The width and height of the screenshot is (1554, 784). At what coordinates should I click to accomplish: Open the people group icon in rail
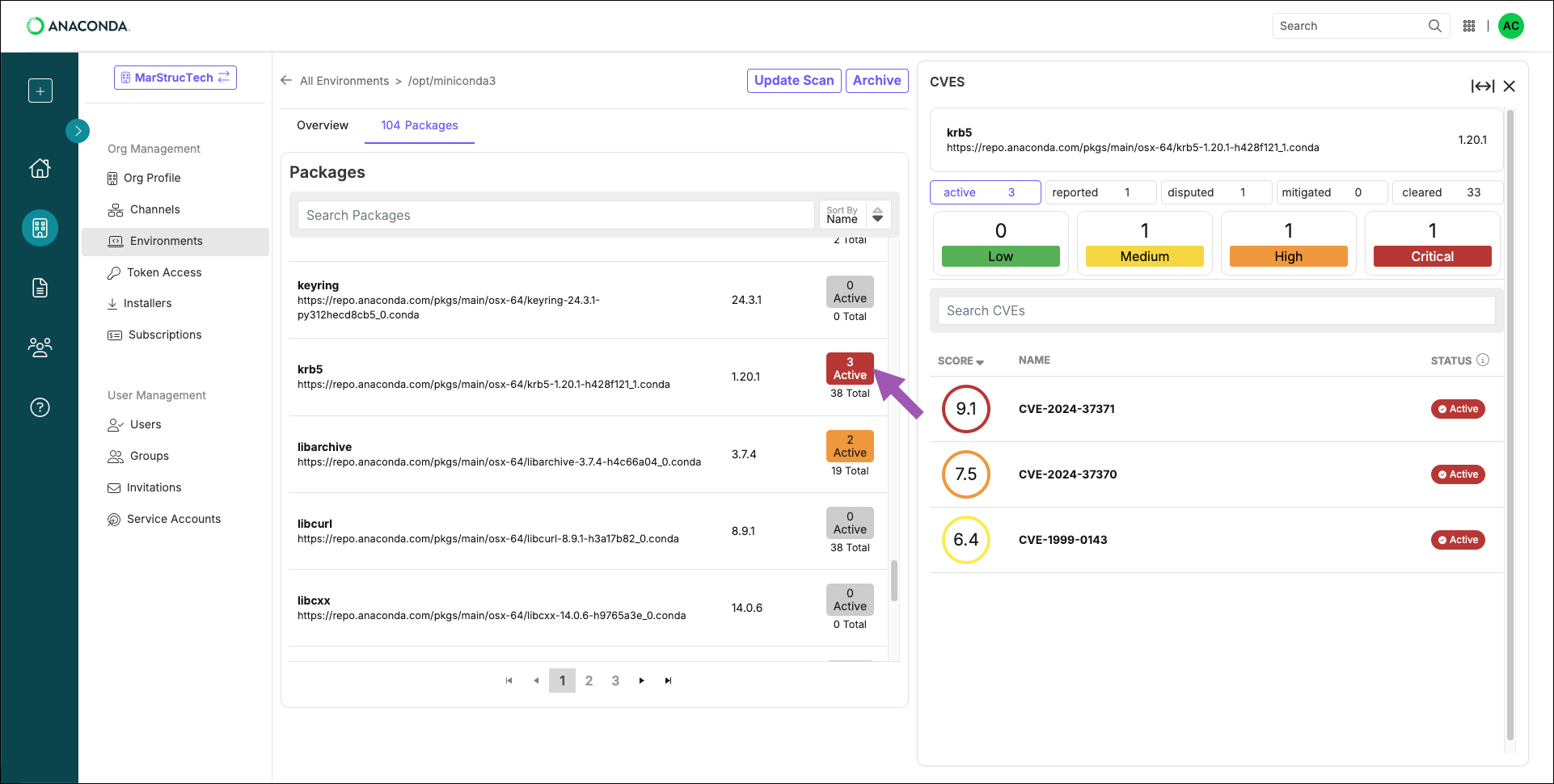[40, 348]
